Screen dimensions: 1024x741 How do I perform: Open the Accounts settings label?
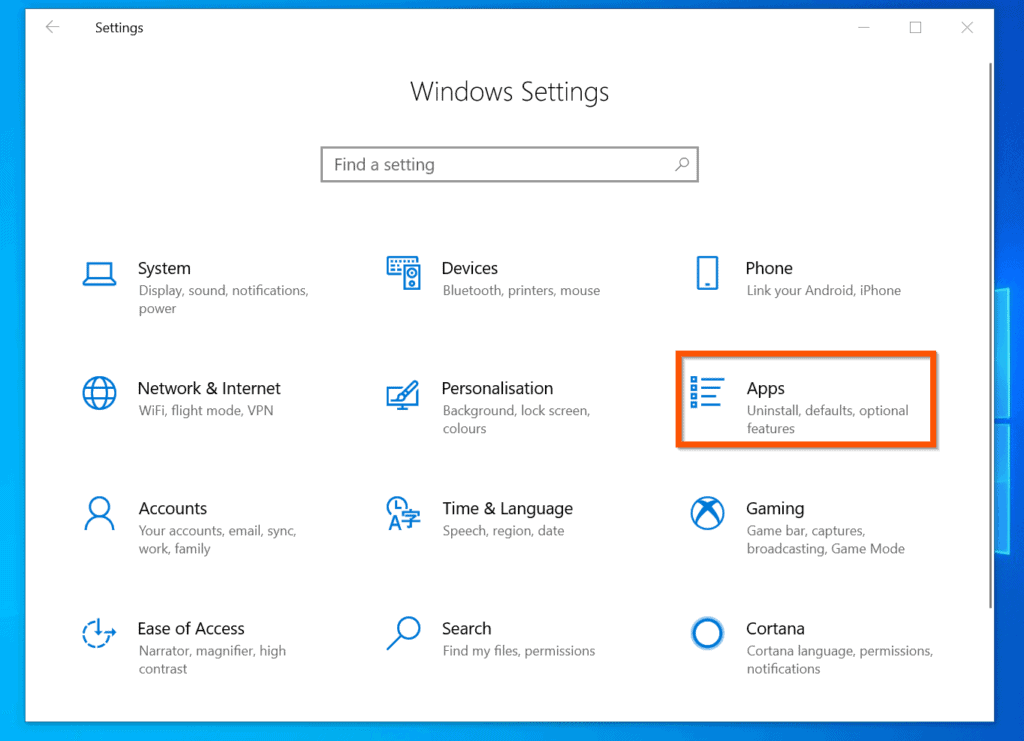tap(173, 508)
